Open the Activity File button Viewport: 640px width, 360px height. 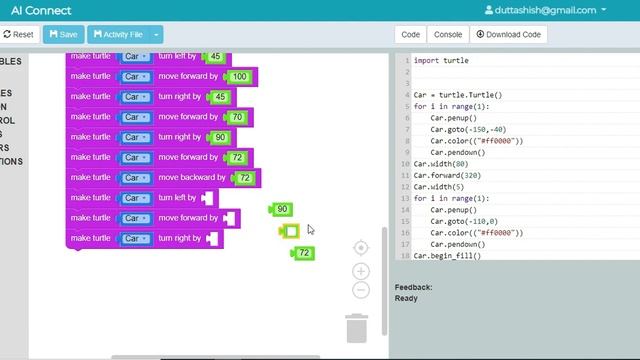pos(118,35)
